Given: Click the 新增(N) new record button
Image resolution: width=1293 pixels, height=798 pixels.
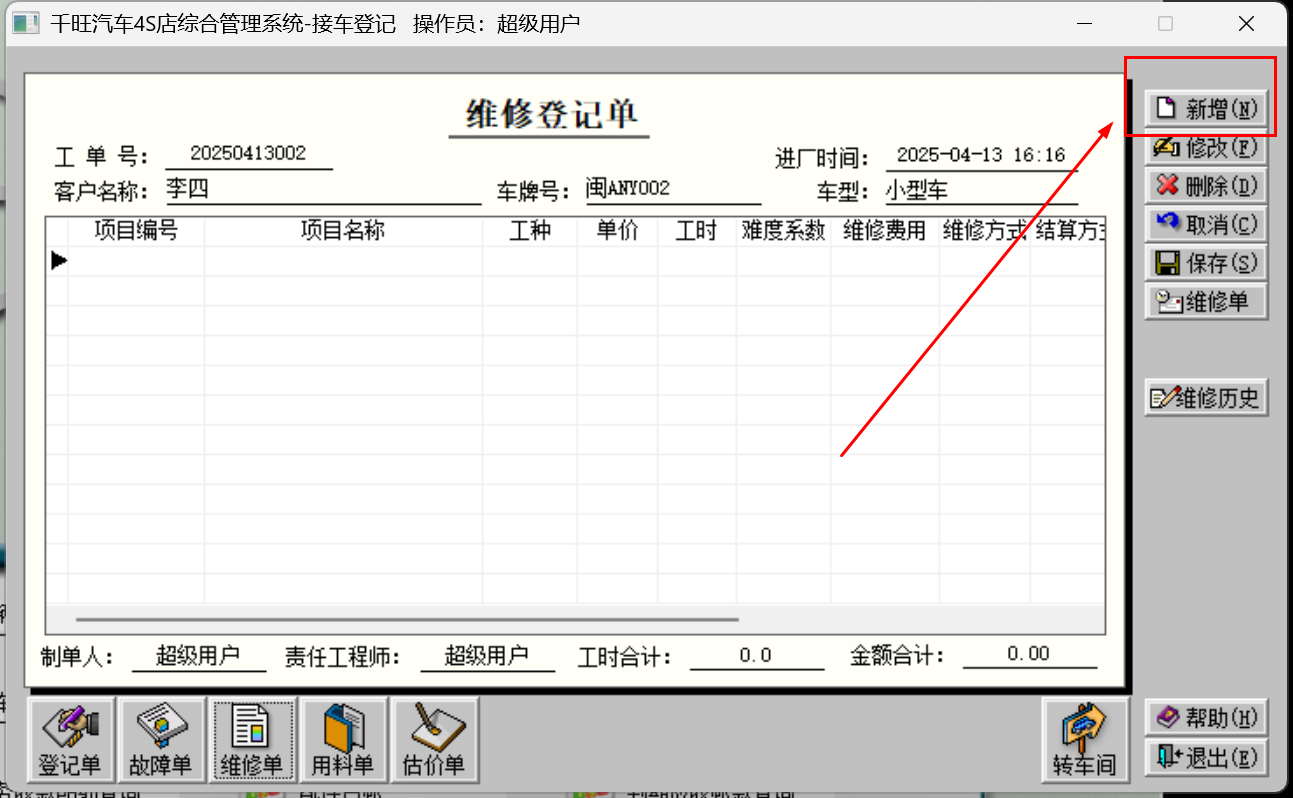Looking at the screenshot, I should click(x=1206, y=109).
